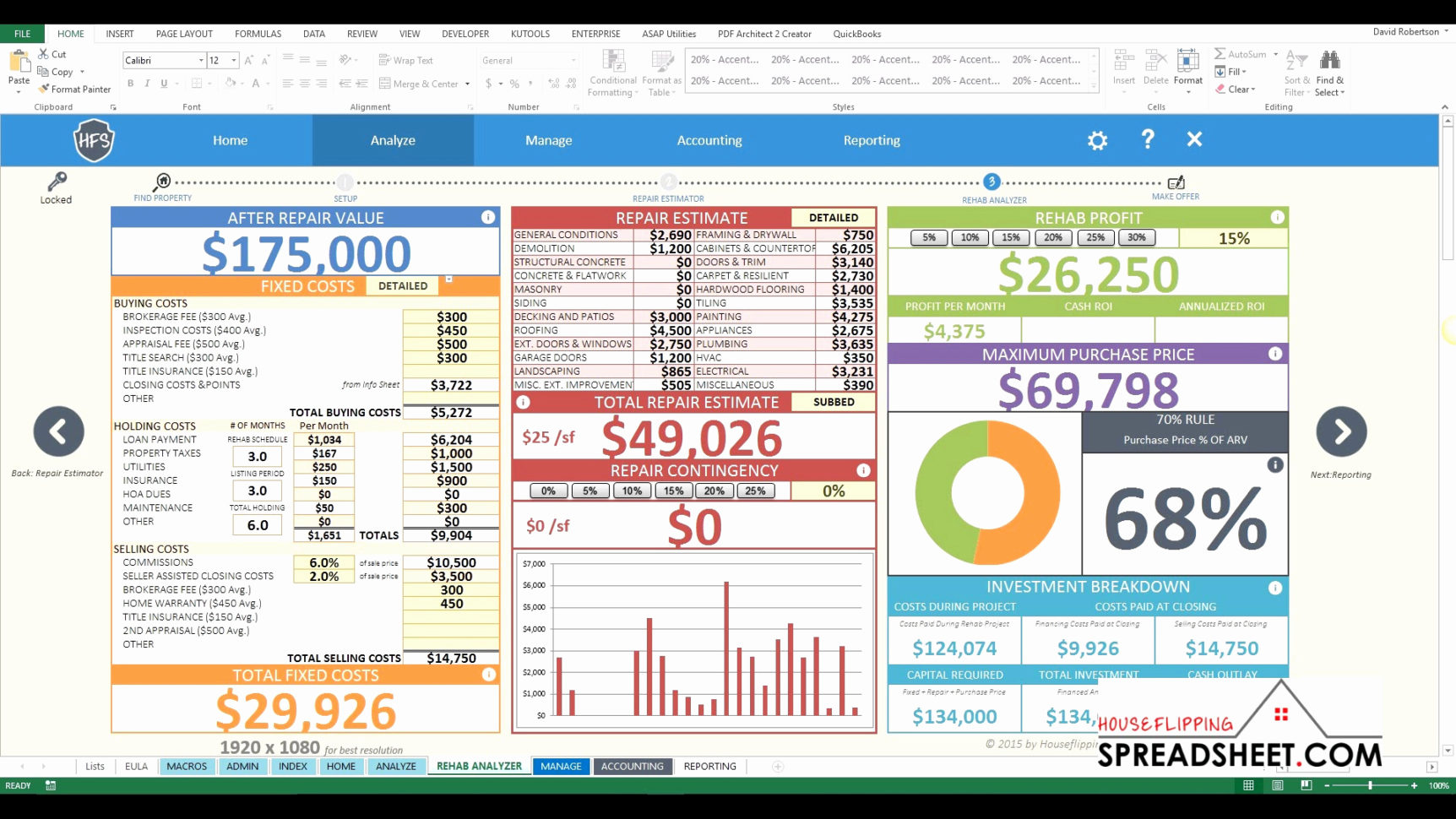Screen dimensions: 1456x819
Task: Open the Accounting section in the navigation bar
Action: point(709,140)
